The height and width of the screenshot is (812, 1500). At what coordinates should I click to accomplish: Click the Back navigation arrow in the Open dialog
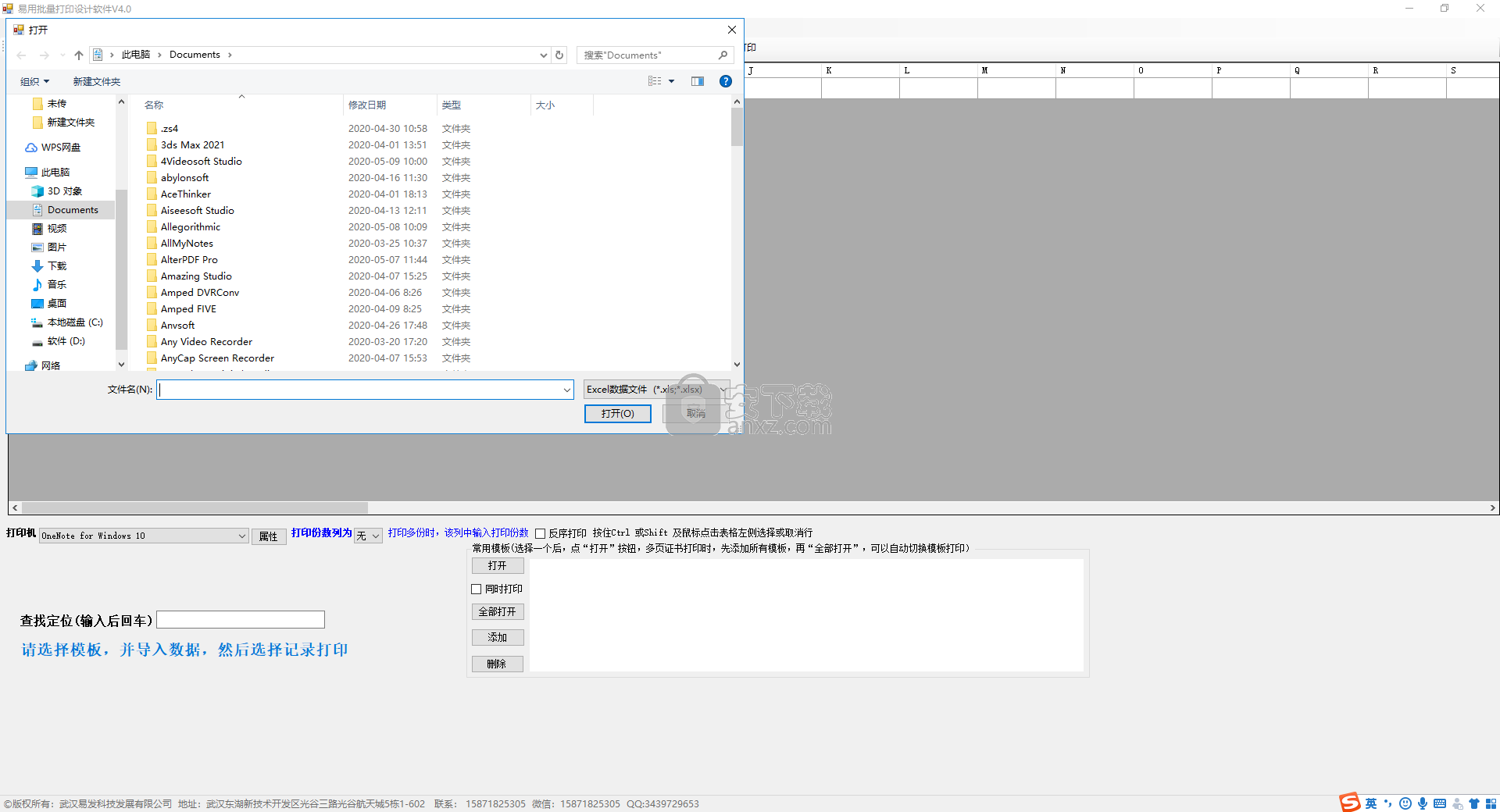coord(21,55)
